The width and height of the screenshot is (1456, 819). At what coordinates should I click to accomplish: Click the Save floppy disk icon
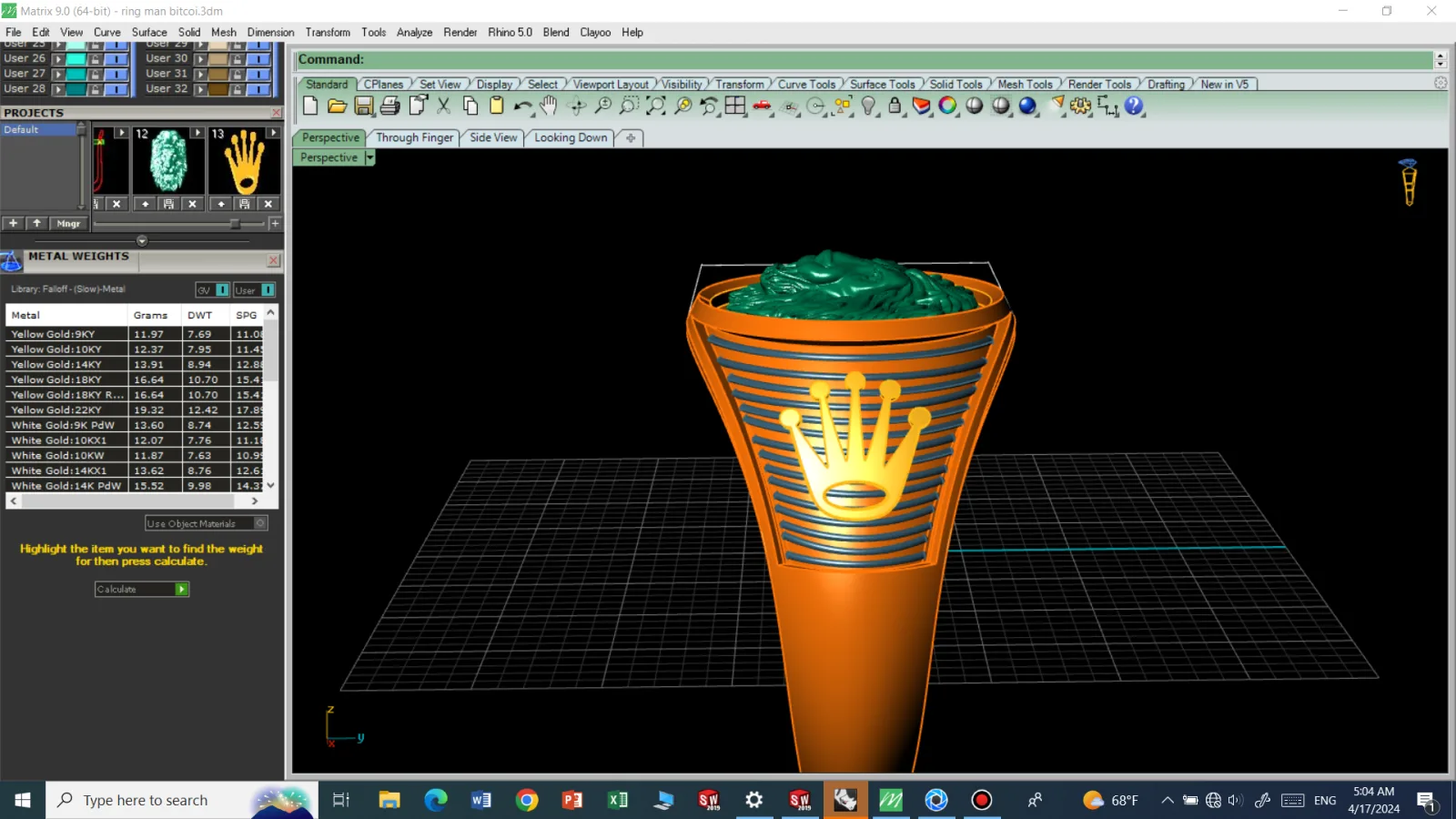coord(364,106)
